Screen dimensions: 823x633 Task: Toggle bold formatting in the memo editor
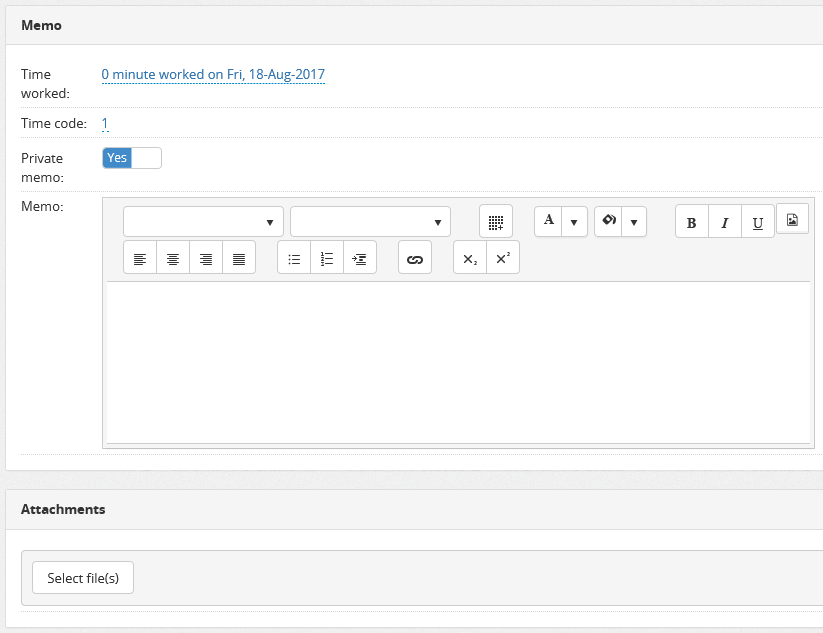pos(692,222)
